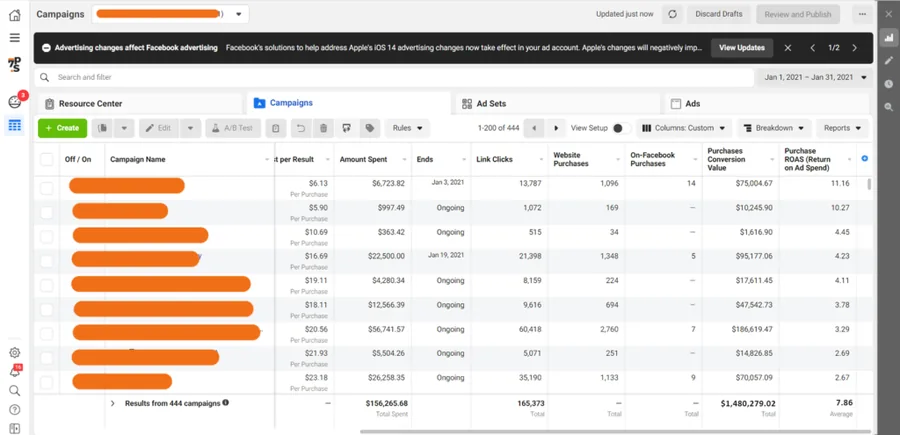Open the history clock icon in right rail
Image resolution: width=900 pixels, height=435 pixels.
(x=889, y=84)
